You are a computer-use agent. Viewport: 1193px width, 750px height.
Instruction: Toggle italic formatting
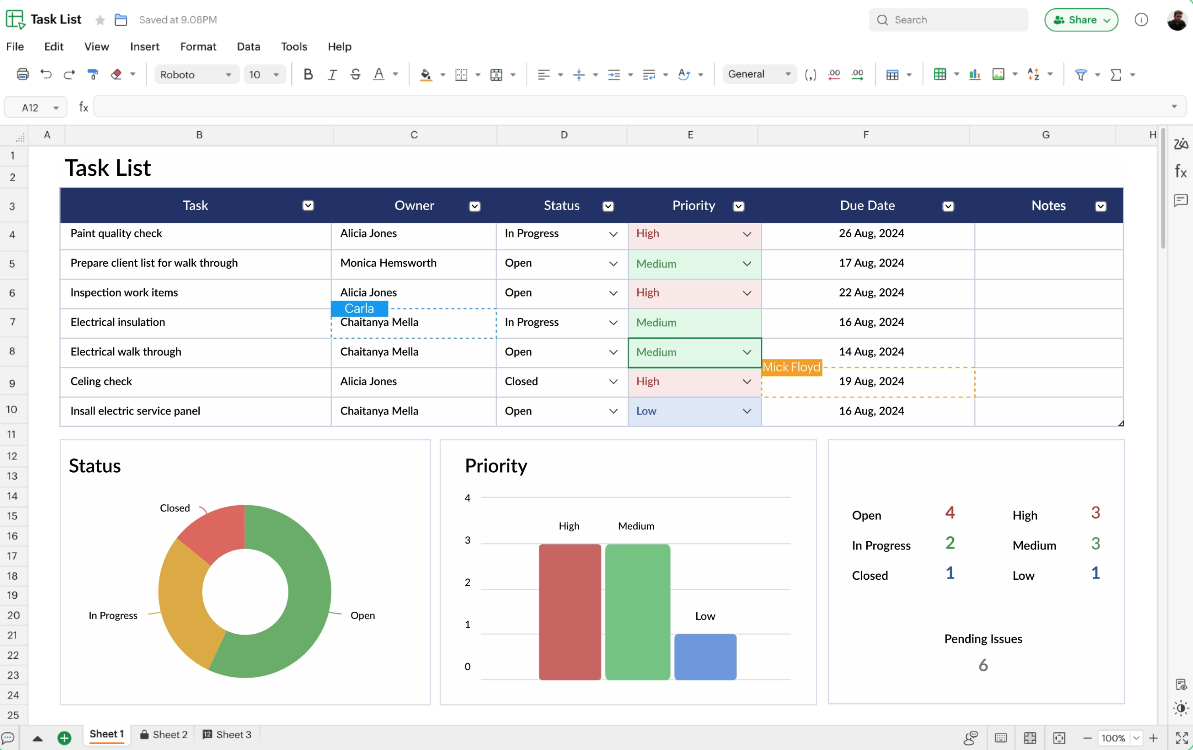pyautogui.click(x=332, y=74)
